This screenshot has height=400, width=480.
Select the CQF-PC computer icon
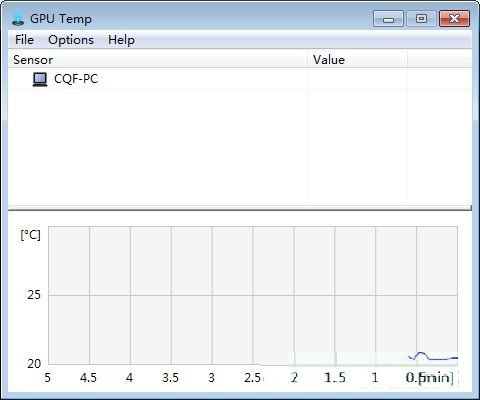(x=40, y=79)
